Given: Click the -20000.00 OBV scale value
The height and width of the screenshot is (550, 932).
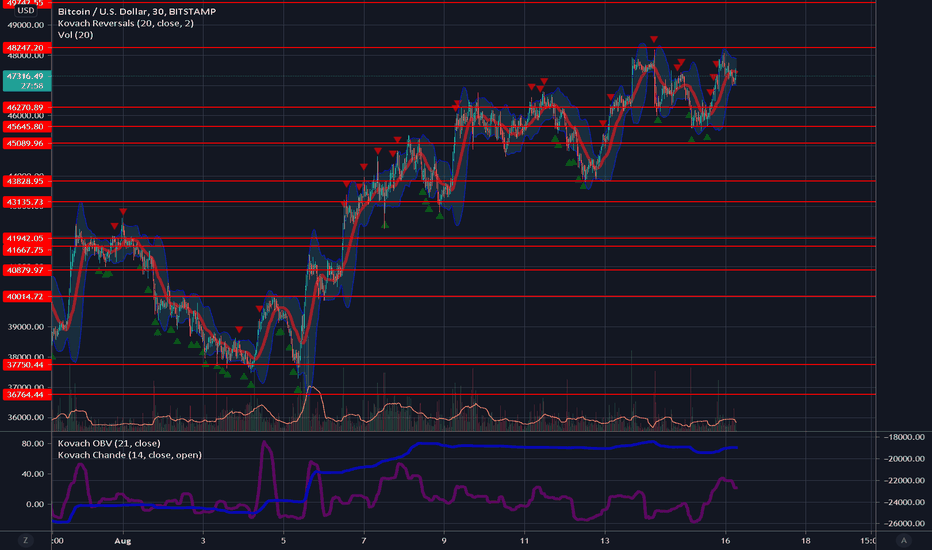Looking at the screenshot, I should click(x=904, y=459).
